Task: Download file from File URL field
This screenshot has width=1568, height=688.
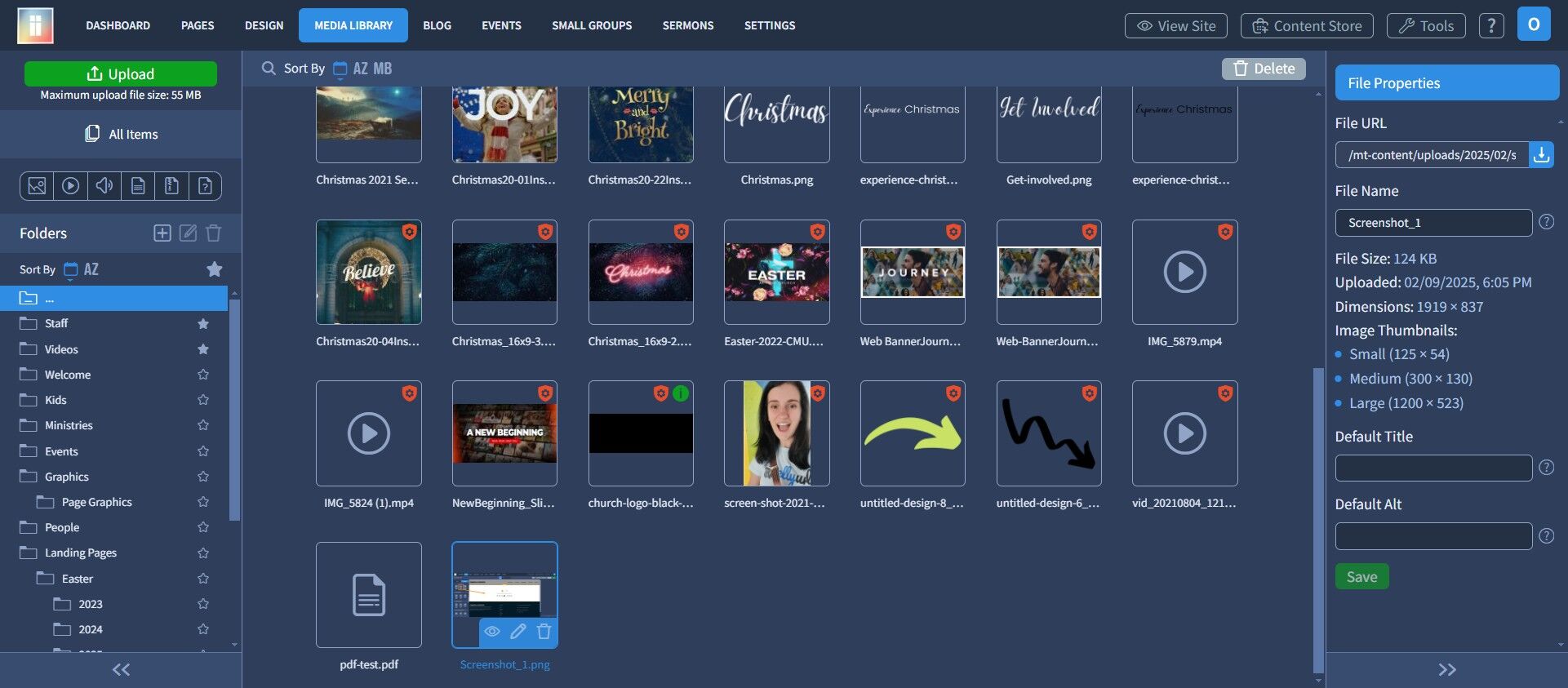Action: point(1541,154)
